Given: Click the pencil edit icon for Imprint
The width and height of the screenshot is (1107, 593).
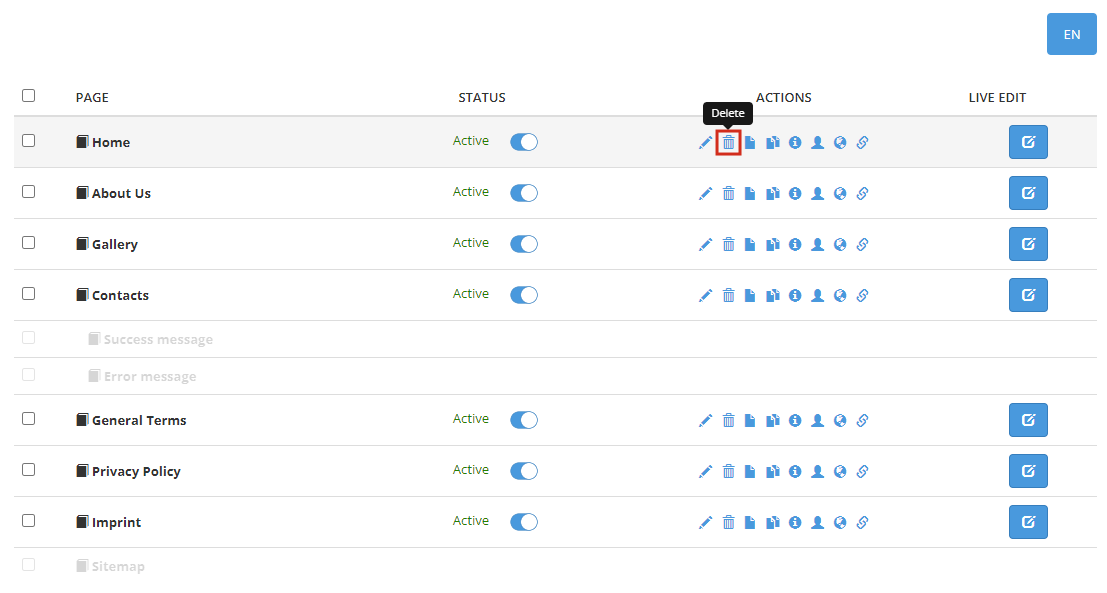Looking at the screenshot, I should (x=705, y=522).
